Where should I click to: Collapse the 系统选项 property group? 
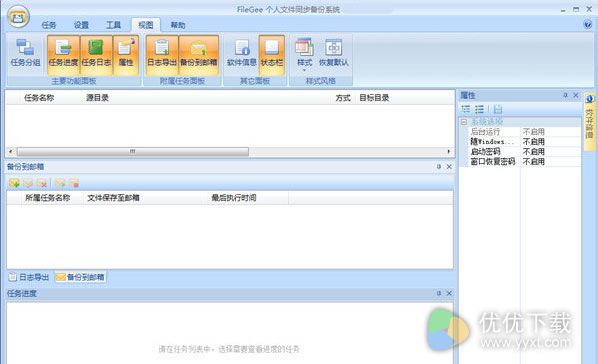point(464,122)
